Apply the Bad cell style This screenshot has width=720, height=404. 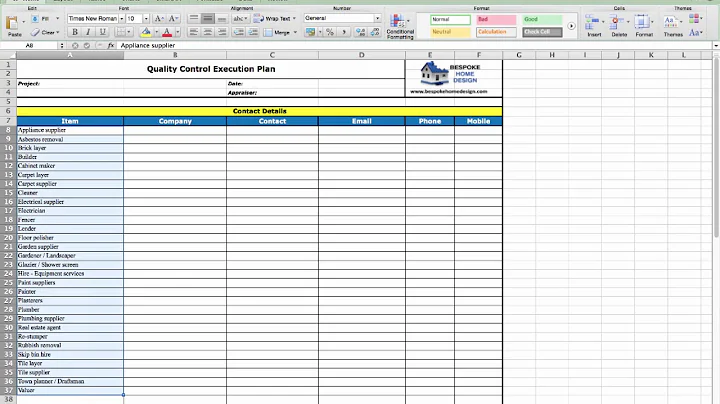point(496,20)
